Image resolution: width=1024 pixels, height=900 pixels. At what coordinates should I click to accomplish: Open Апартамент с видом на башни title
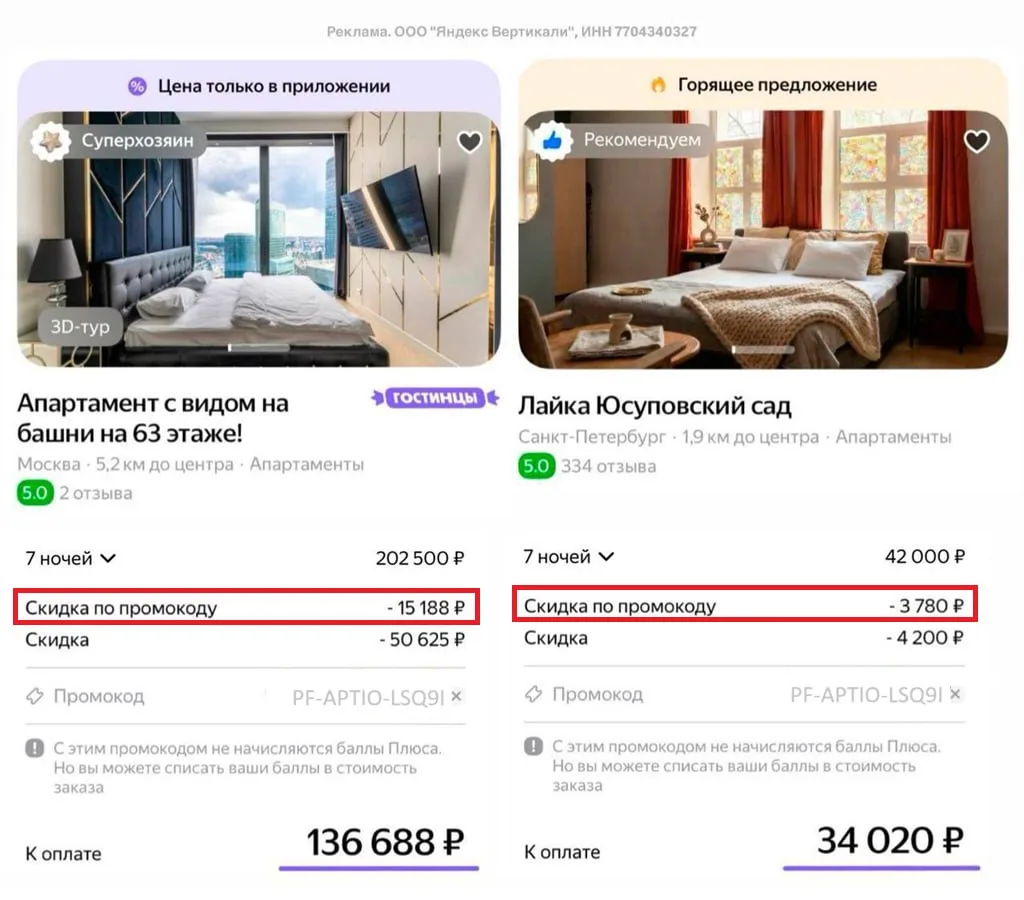click(153, 418)
